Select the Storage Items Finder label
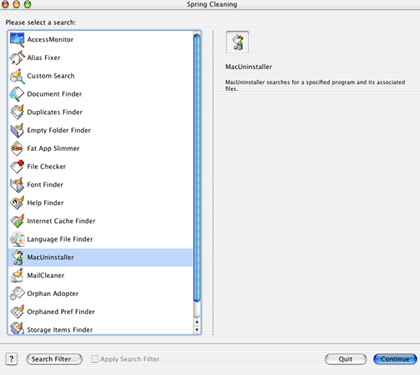 tap(60, 330)
